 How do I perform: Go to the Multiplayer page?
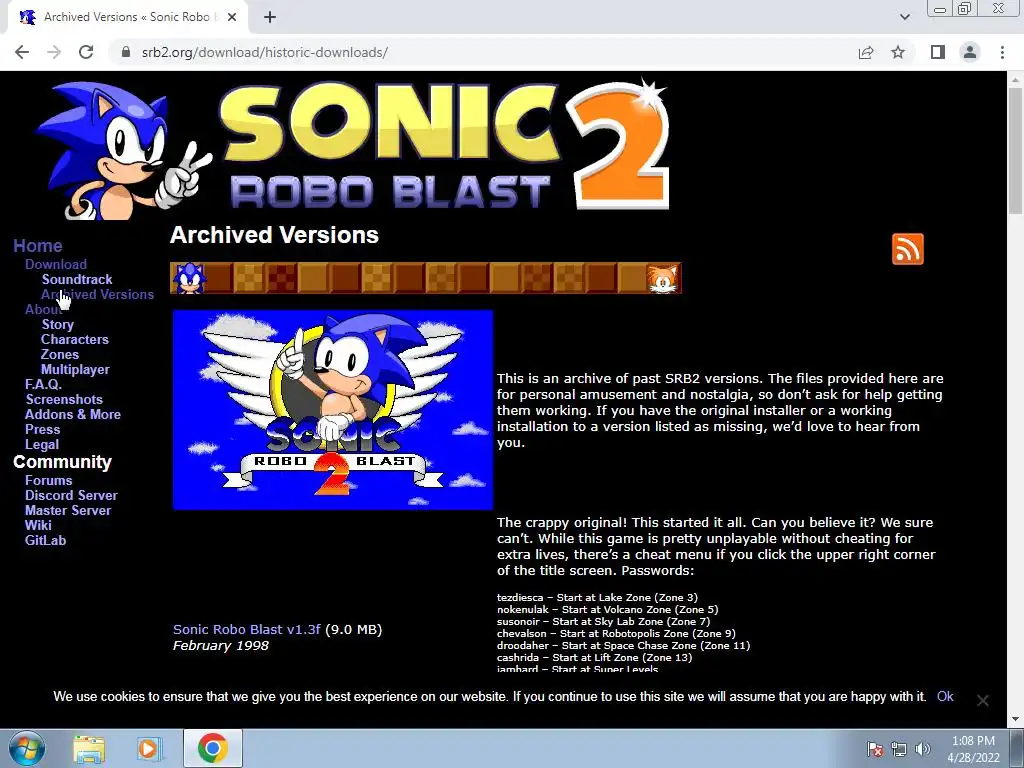pos(75,369)
